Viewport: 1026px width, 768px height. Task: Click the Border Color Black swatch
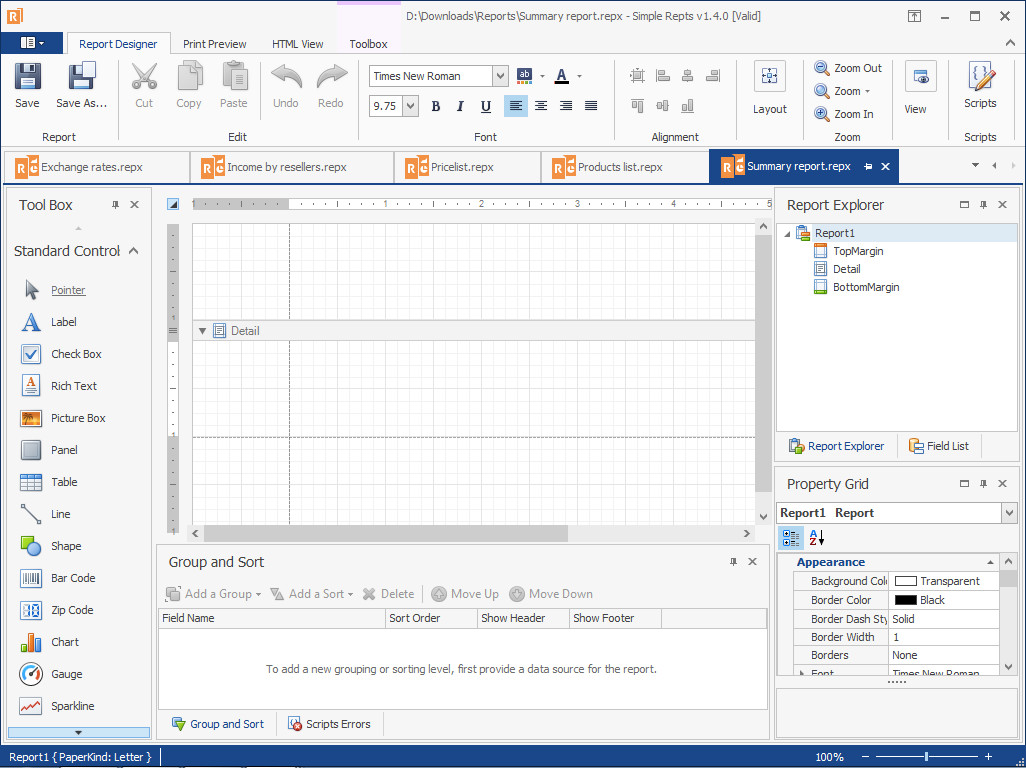(906, 600)
